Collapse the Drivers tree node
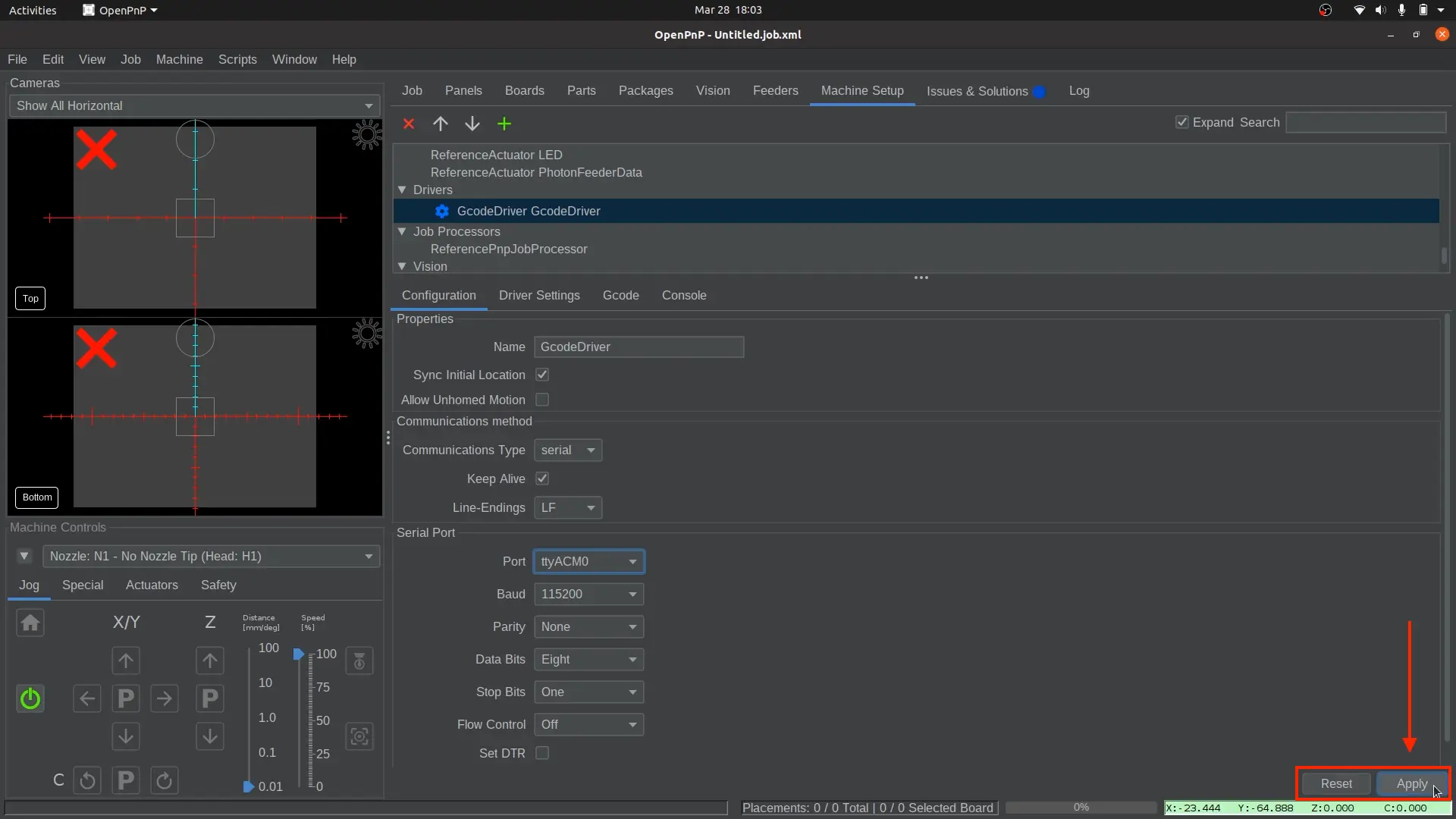Viewport: 1456px width, 819px height. pyautogui.click(x=402, y=190)
